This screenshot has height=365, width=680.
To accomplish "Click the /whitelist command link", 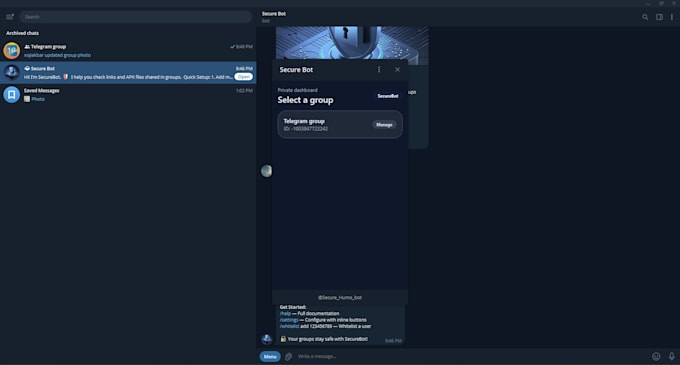I will pos(289,326).
